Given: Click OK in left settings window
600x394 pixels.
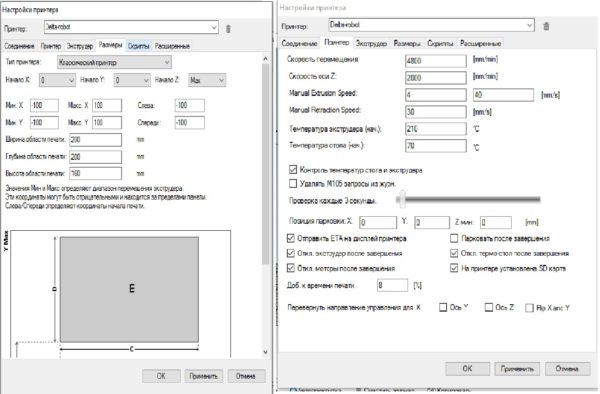Looking at the screenshot, I should pos(161,376).
